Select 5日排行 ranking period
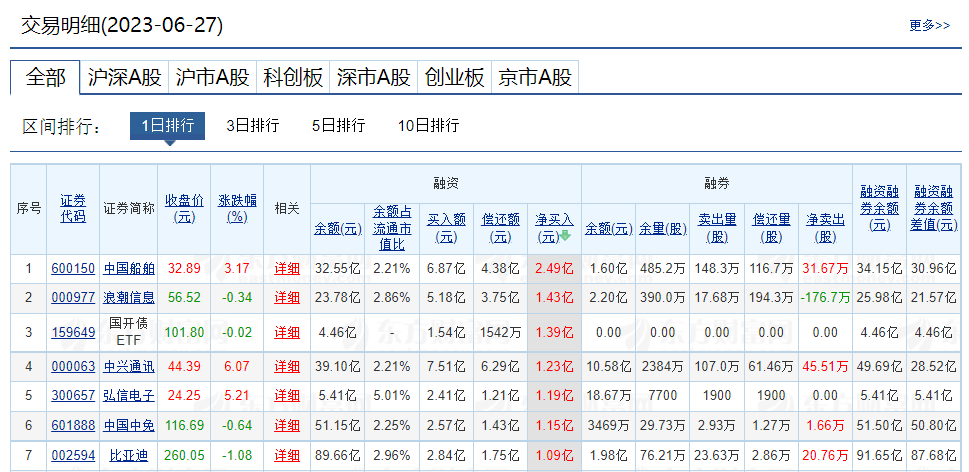Viewport: 969px width, 472px height. click(339, 126)
